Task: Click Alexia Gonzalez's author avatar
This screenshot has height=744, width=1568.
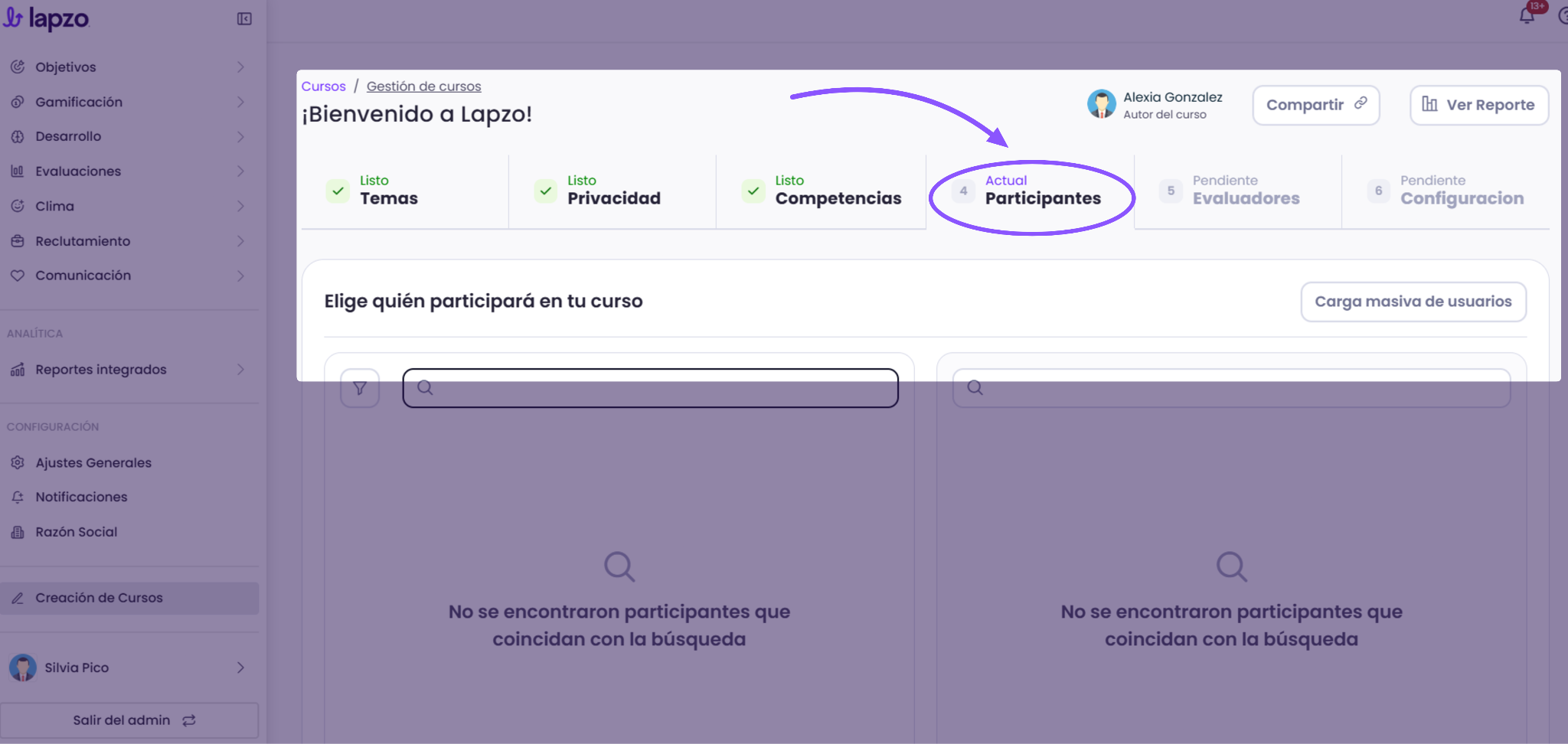Action: (x=1102, y=104)
